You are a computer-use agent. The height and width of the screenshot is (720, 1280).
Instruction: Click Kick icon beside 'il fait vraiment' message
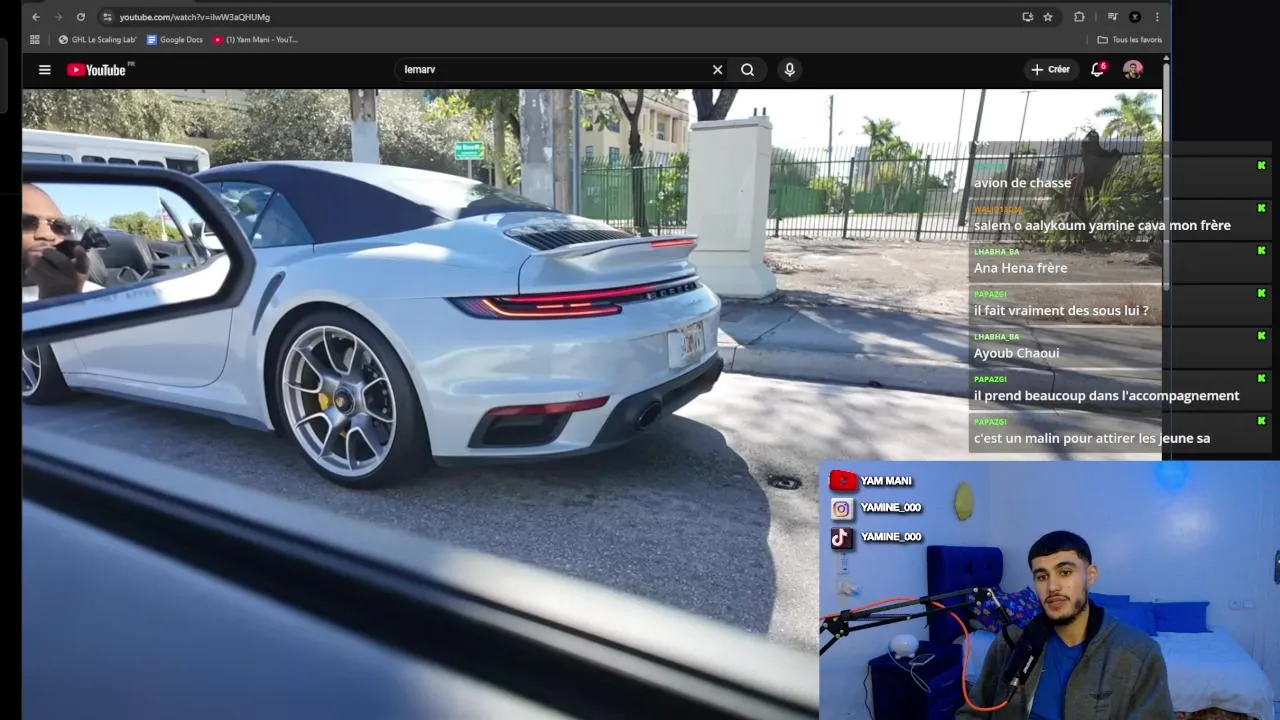(1262, 293)
